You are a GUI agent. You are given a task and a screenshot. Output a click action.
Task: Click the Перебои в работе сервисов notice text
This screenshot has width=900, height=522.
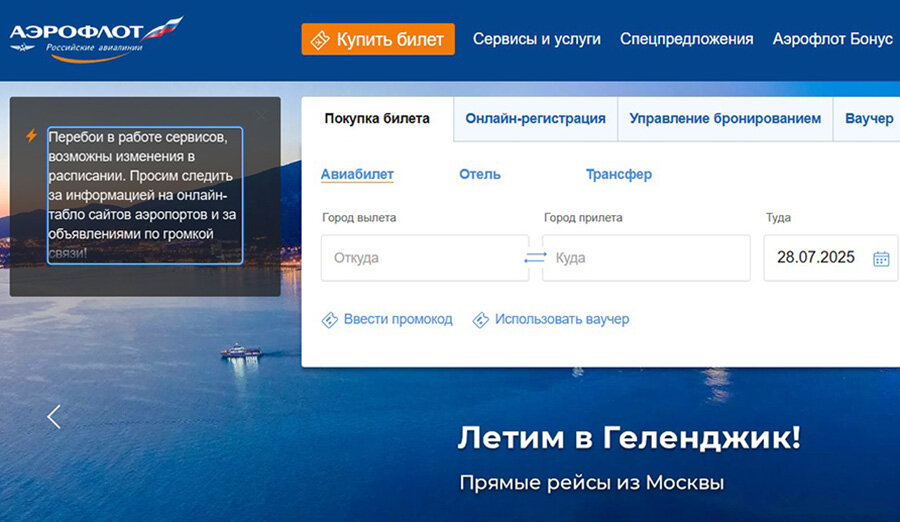coord(145,195)
